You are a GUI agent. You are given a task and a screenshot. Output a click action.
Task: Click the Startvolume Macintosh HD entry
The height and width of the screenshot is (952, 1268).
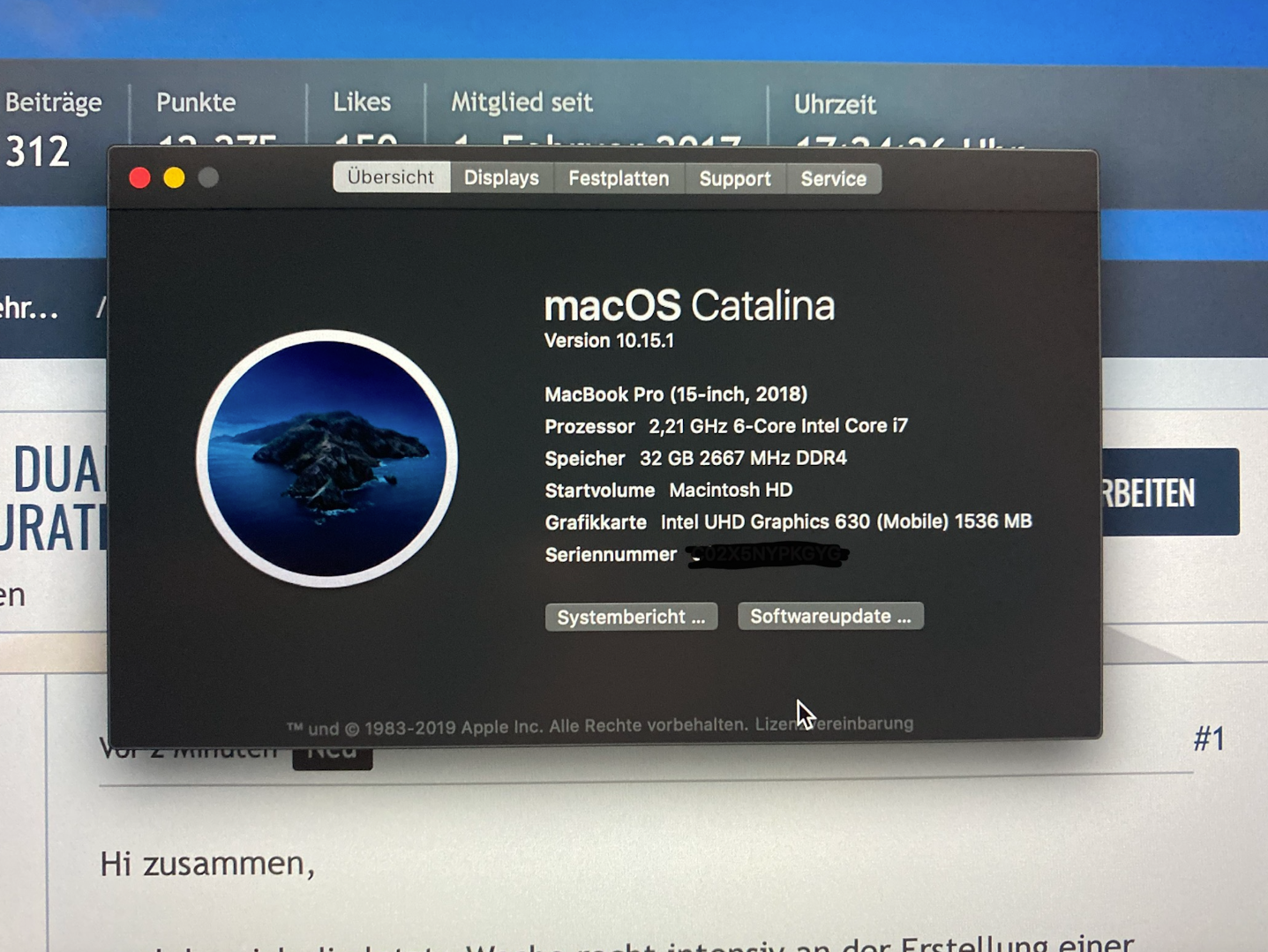tap(668, 490)
